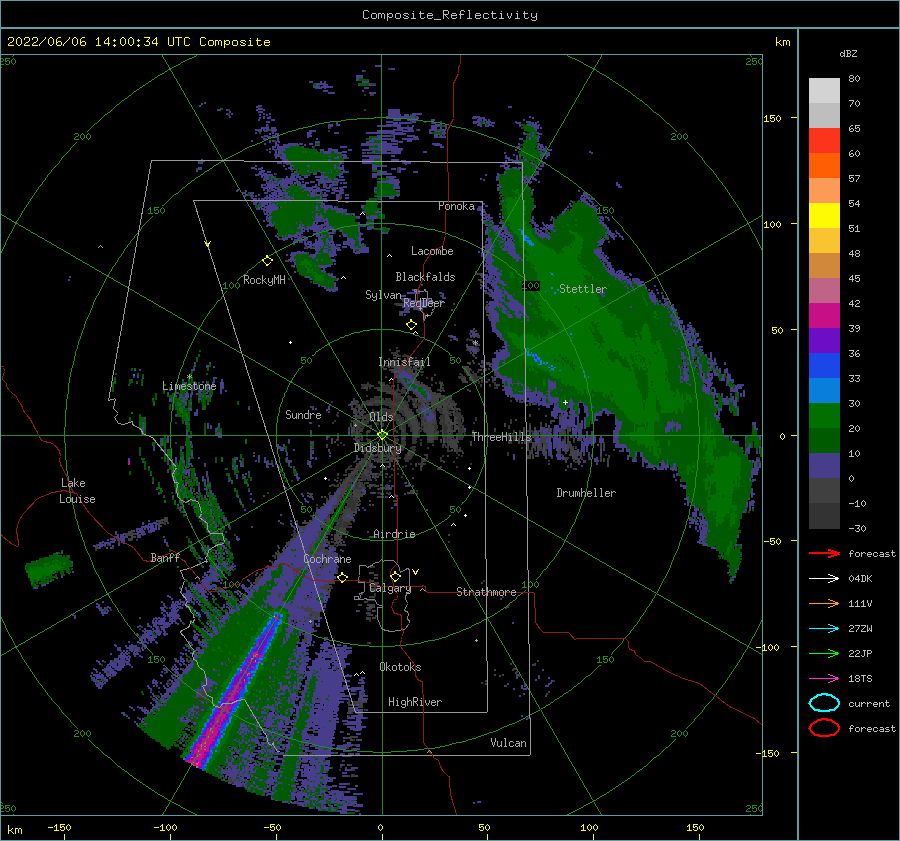Click the Composite_Reflectivity title text
The width and height of the screenshot is (900, 841).
pos(450,15)
